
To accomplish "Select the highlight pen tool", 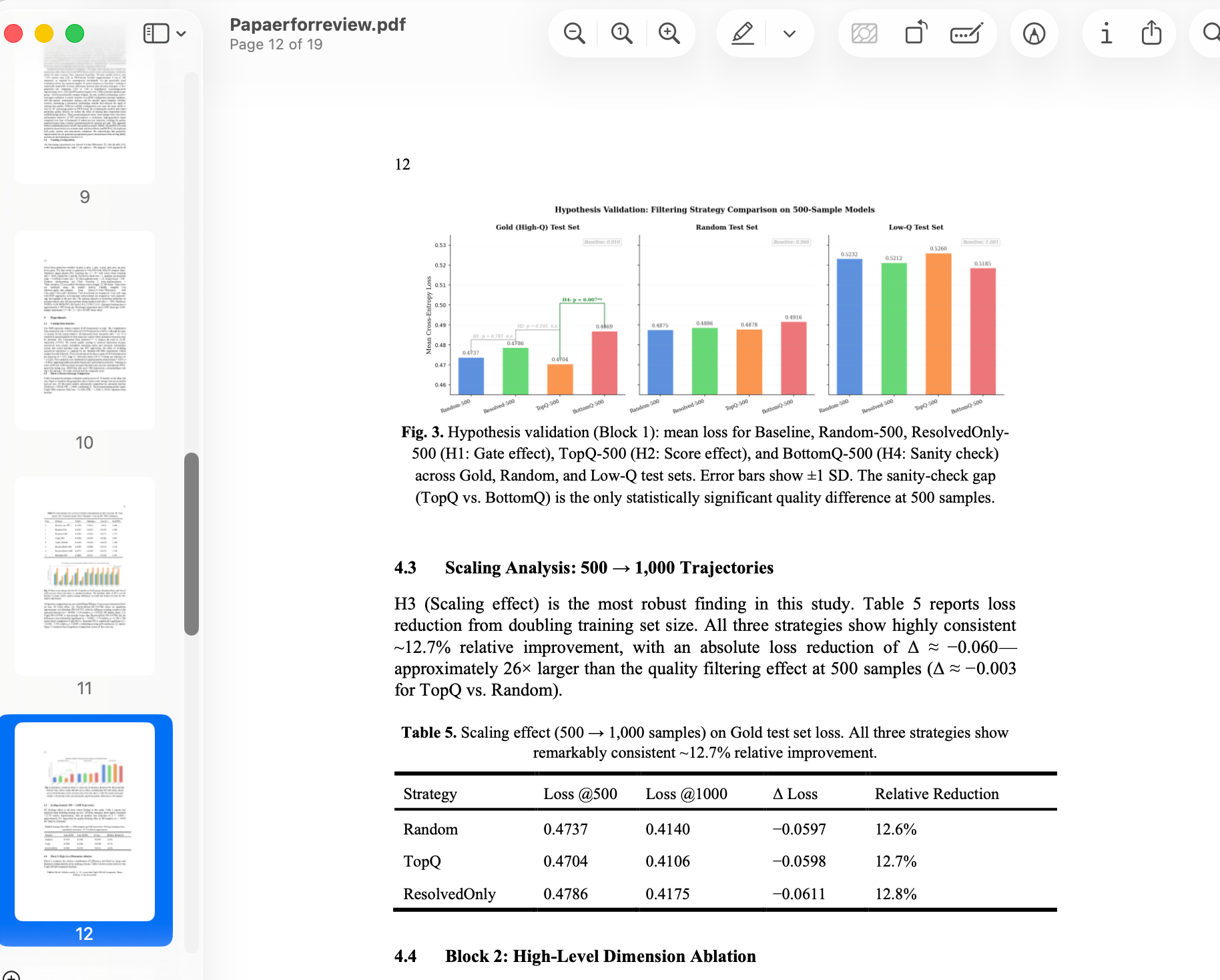I will [743, 33].
